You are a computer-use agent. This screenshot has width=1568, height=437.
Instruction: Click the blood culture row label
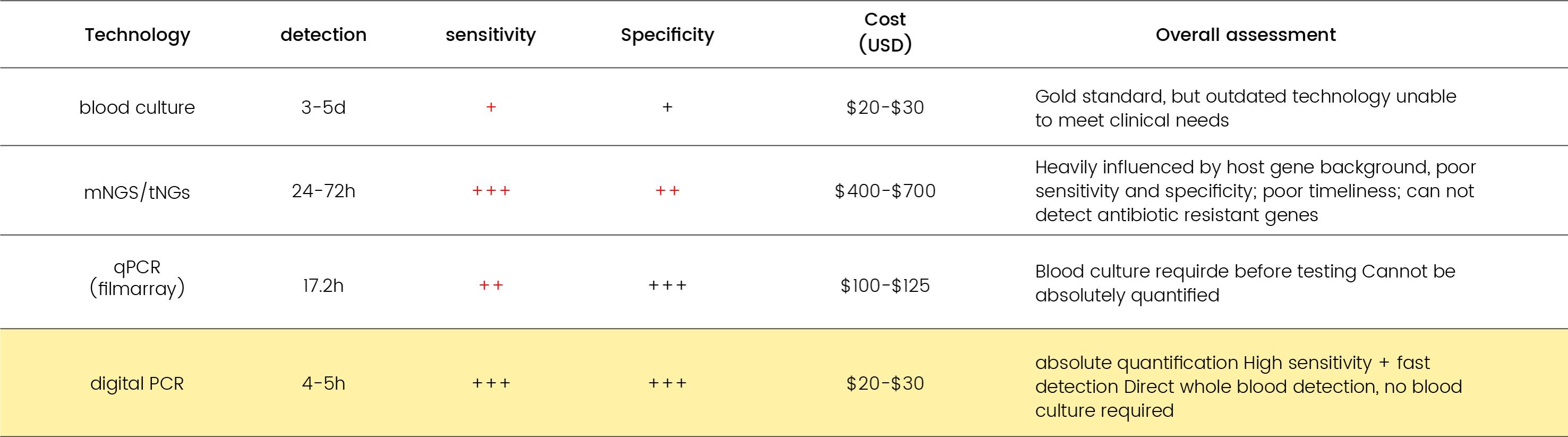tap(137, 107)
